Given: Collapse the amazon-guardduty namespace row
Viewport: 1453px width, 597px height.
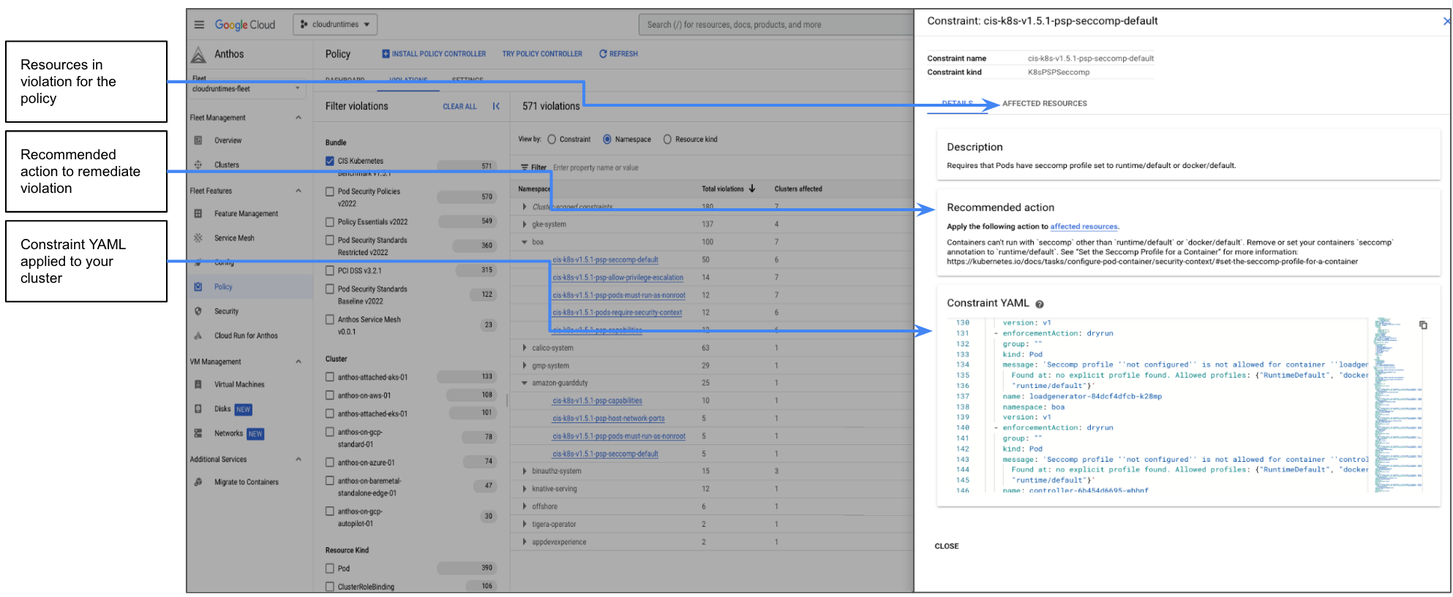Looking at the screenshot, I should pyautogui.click(x=524, y=383).
